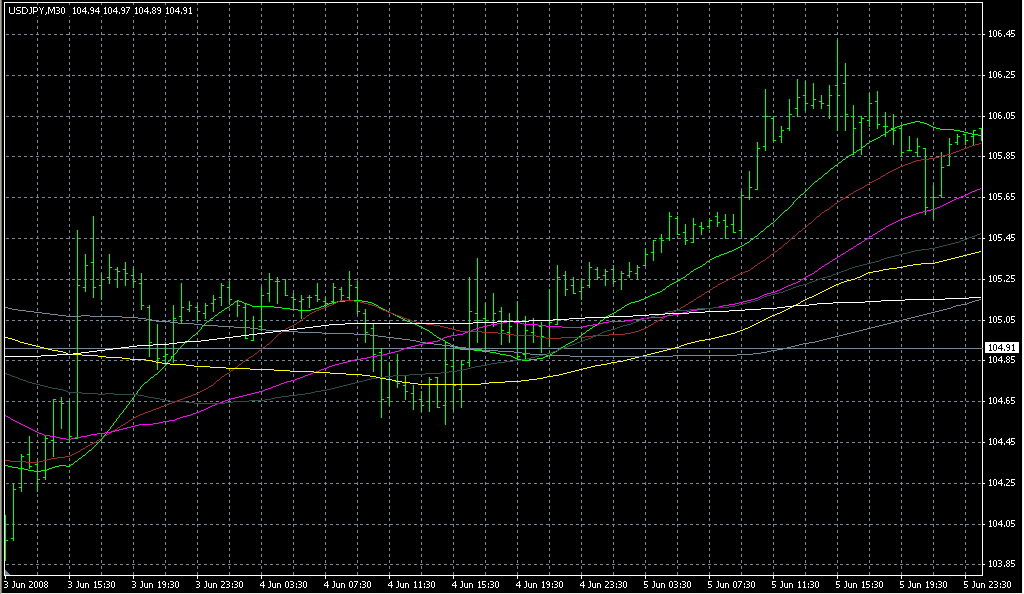
Task: Select the 5 Jun 07:30 time label
Action: (x=733, y=583)
